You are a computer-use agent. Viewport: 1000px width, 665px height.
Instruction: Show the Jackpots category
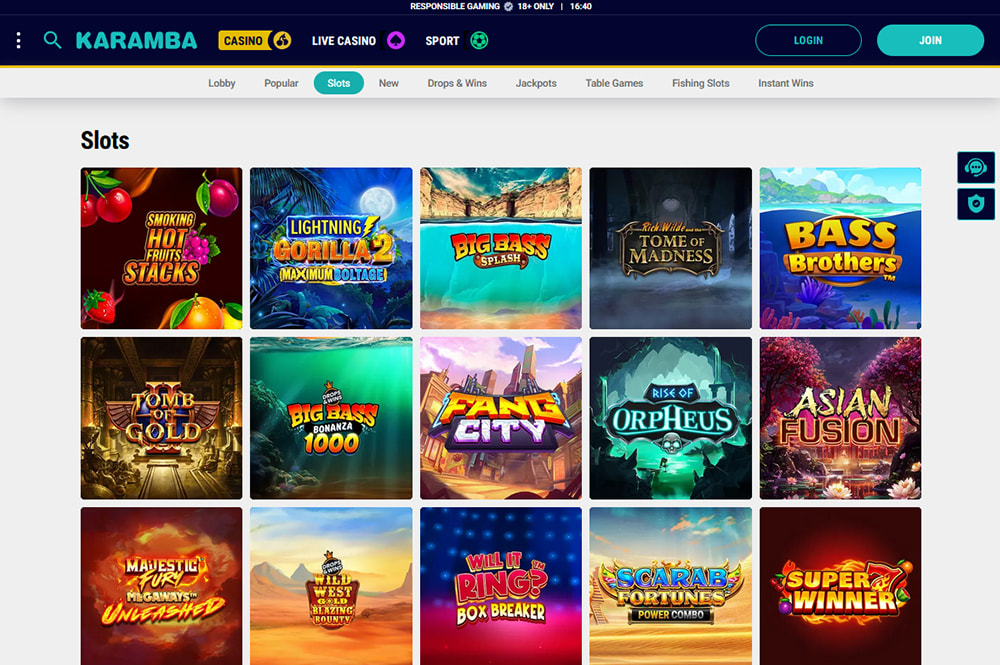536,83
